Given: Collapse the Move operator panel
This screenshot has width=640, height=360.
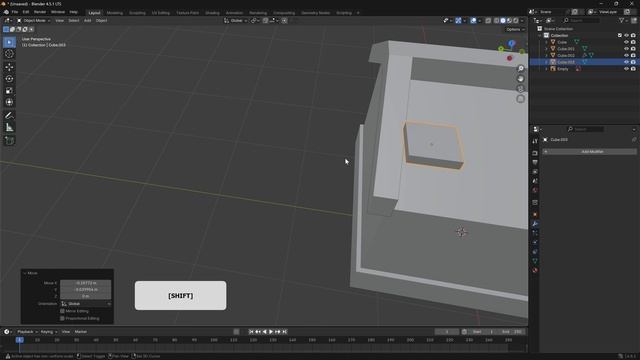Looking at the screenshot, I should pos(24,273).
